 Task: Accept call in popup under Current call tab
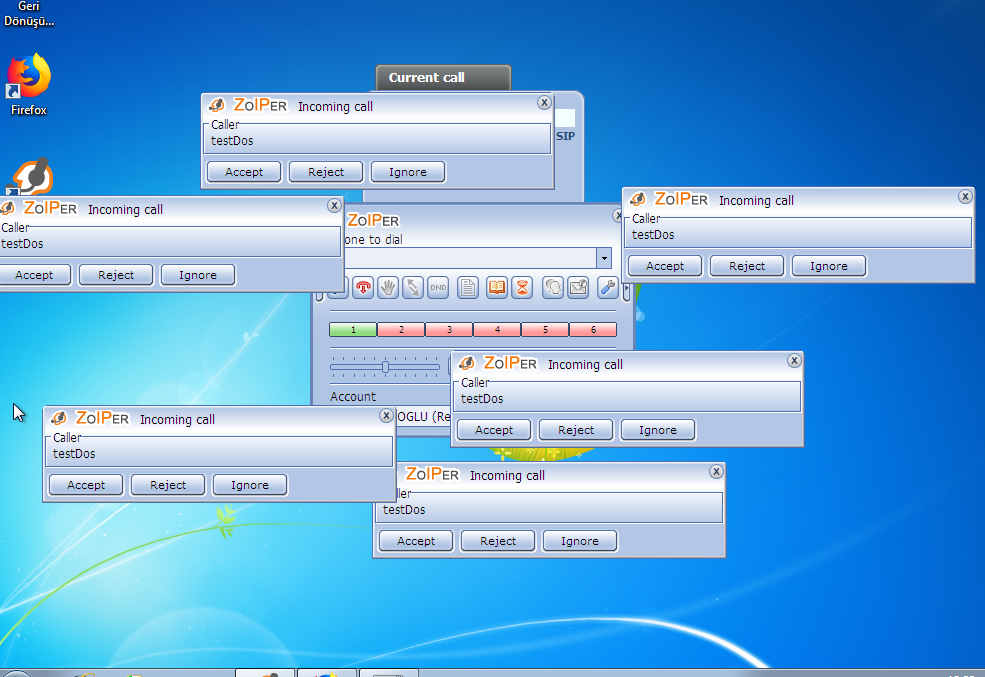244,172
